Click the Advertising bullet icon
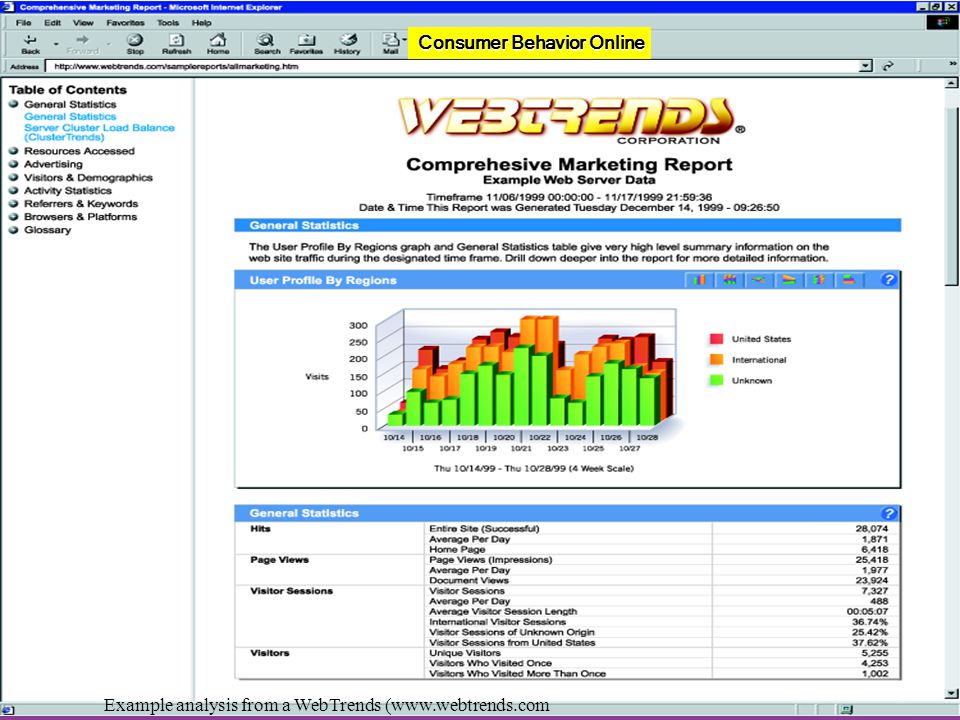This screenshot has height=720, width=960. [13, 163]
